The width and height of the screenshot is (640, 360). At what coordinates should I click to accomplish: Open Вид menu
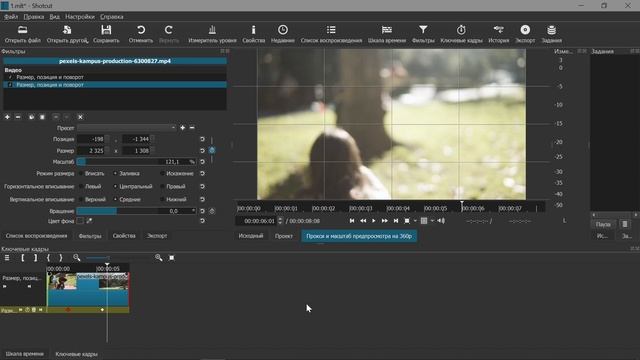(54, 17)
